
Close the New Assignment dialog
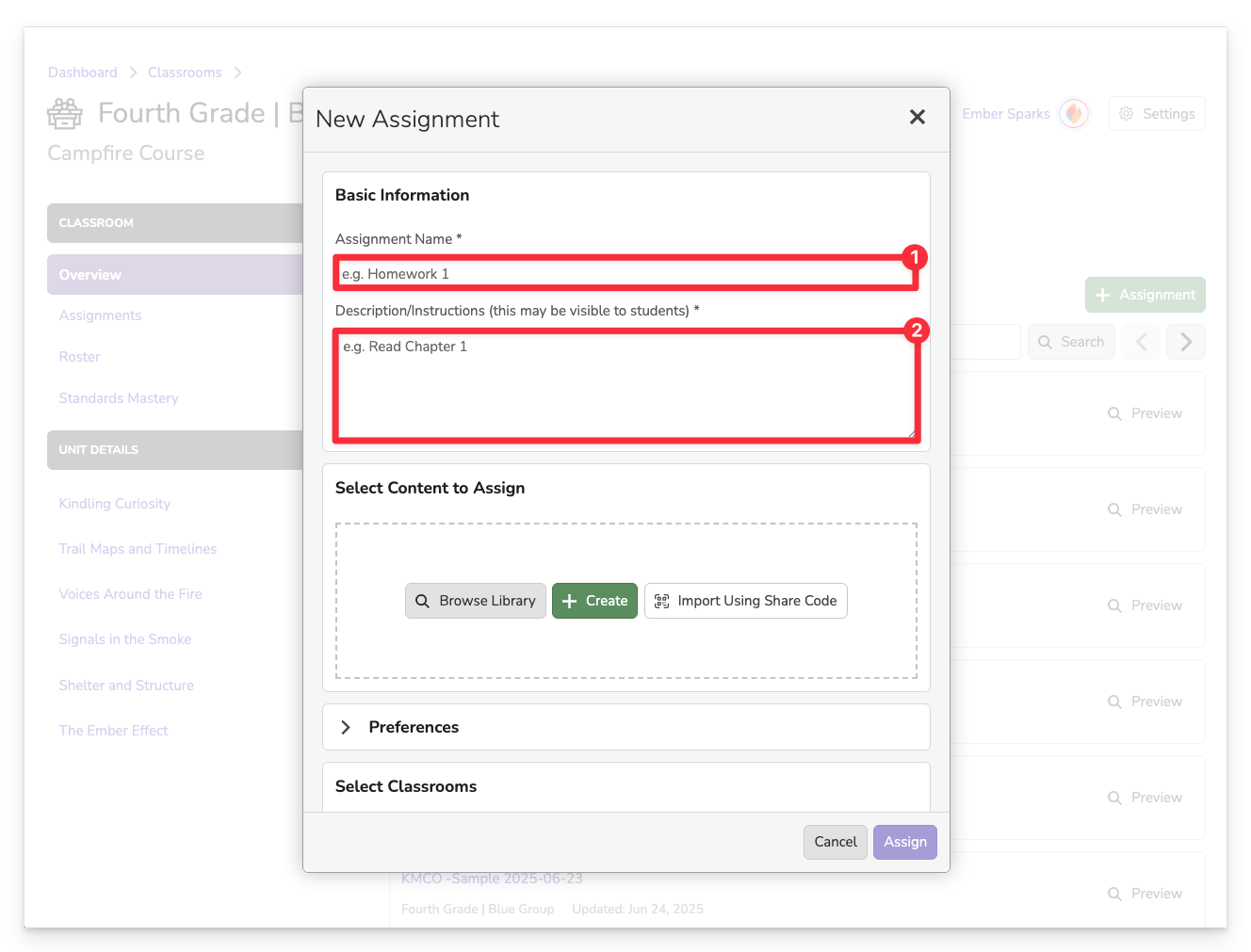pos(917,117)
